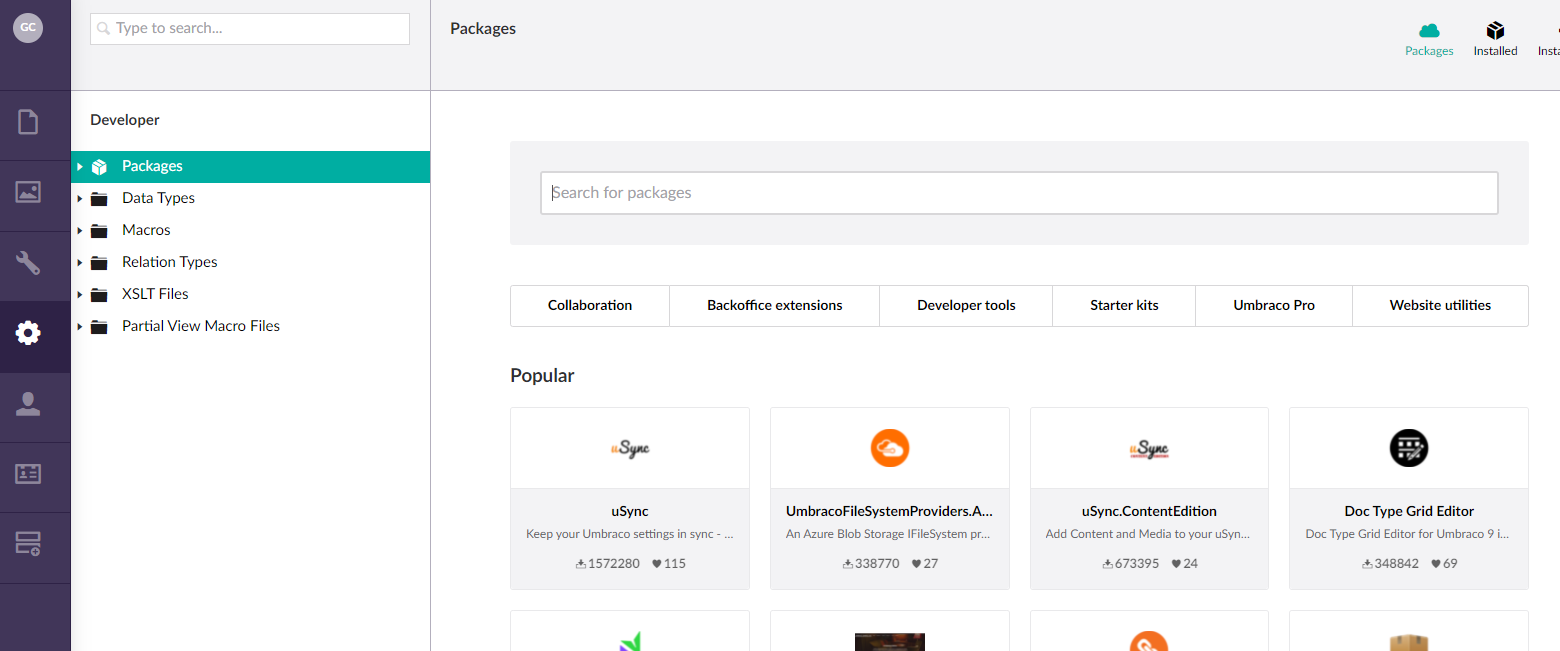
Task: Click the download icon on uSync.ContentEdition card
Action: (1108, 564)
